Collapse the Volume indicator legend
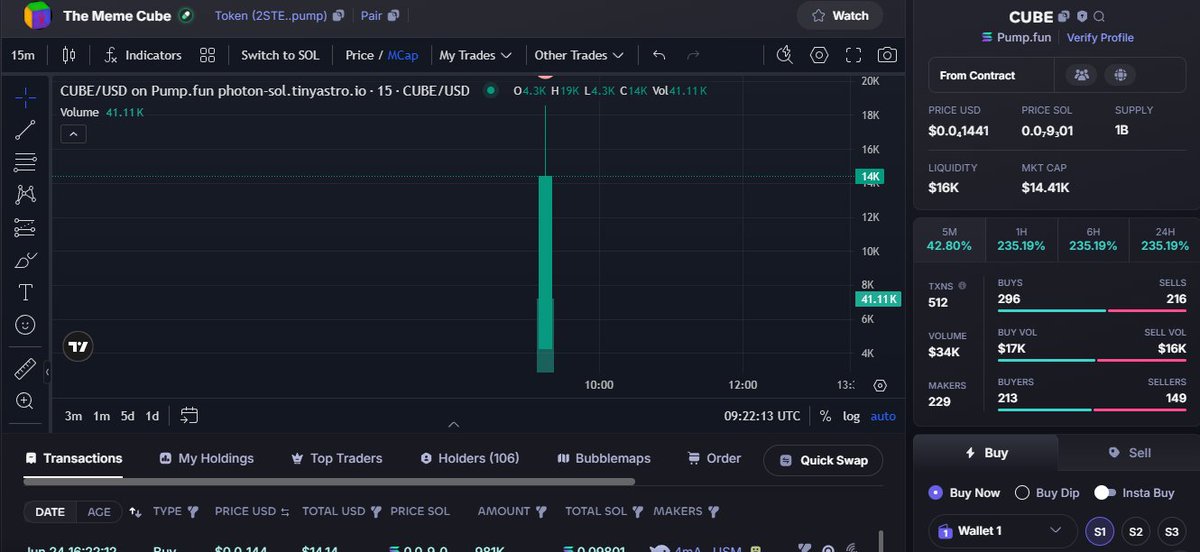1200x552 pixels. point(75,133)
